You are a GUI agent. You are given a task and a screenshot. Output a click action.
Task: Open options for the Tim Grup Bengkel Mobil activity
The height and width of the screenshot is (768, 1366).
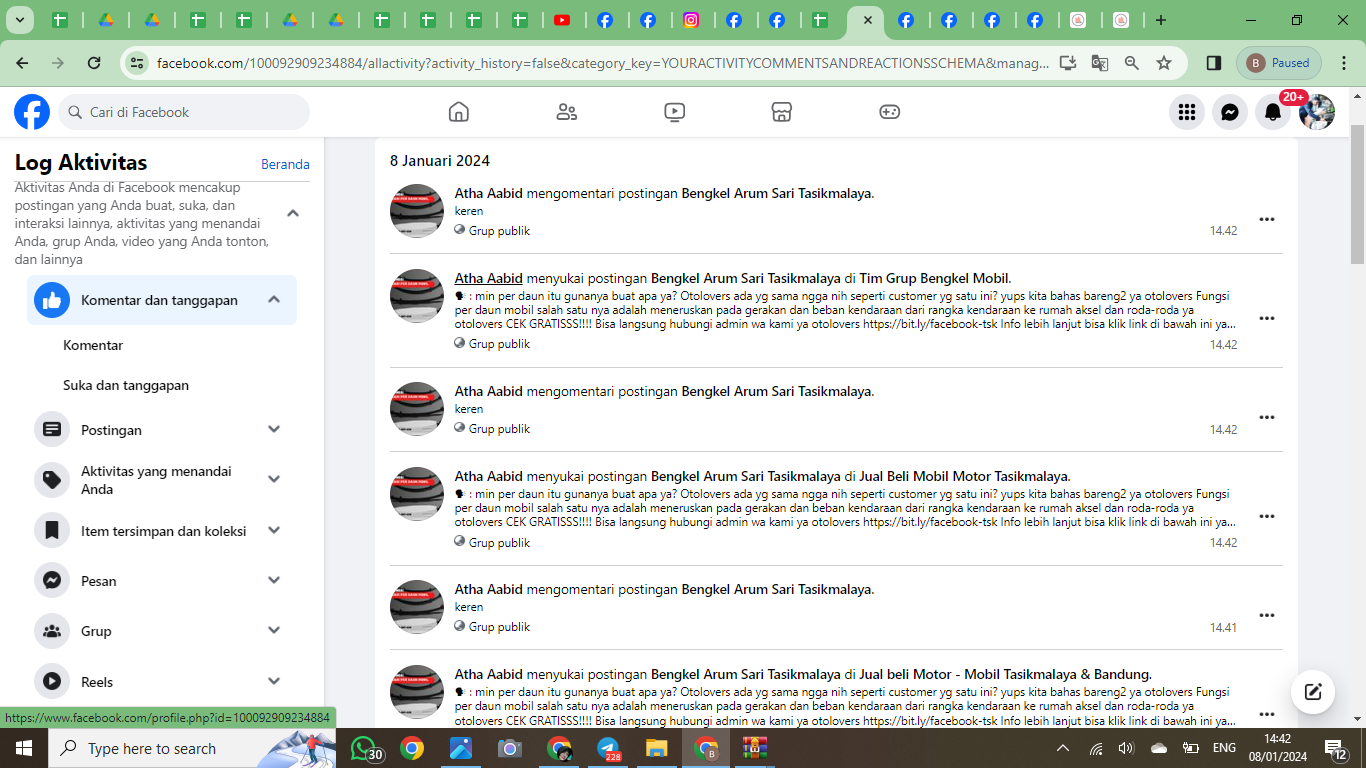click(x=1267, y=318)
